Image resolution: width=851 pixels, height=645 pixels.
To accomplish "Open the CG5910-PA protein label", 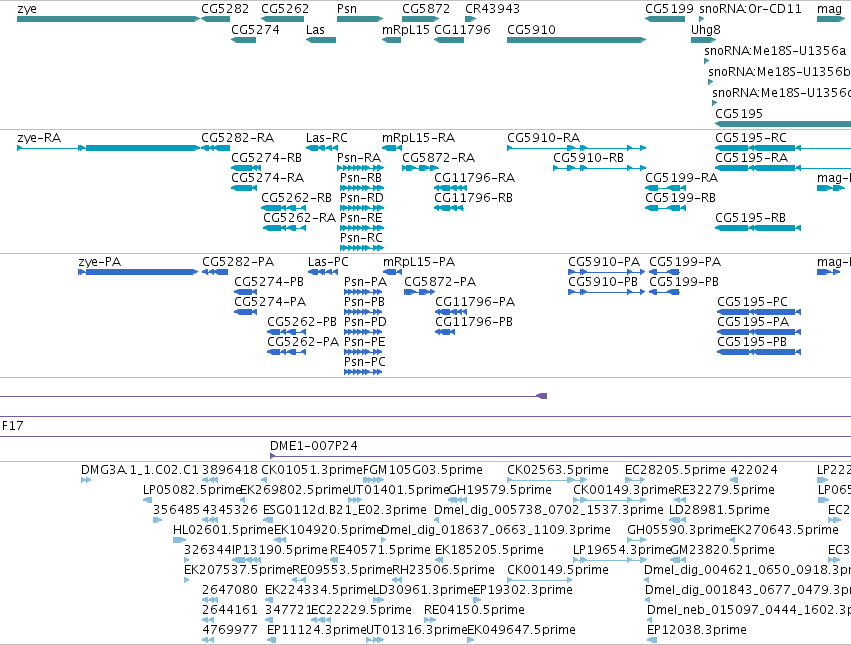I will [604, 262].
